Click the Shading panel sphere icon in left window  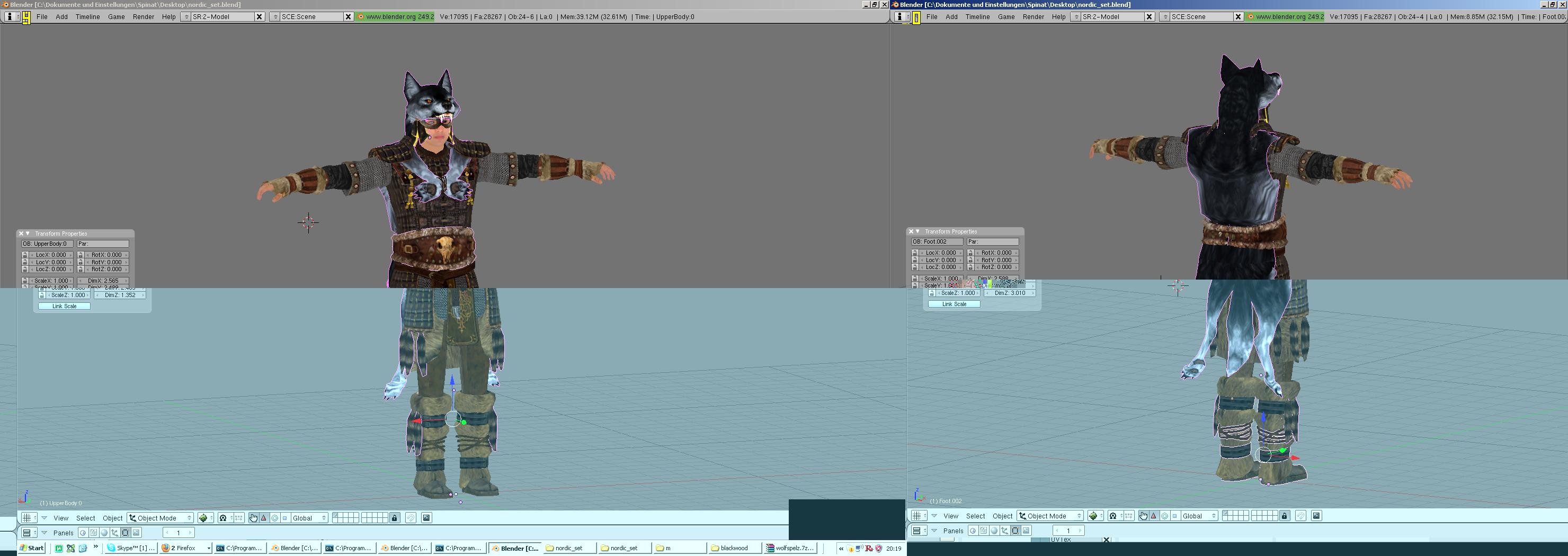104,533
